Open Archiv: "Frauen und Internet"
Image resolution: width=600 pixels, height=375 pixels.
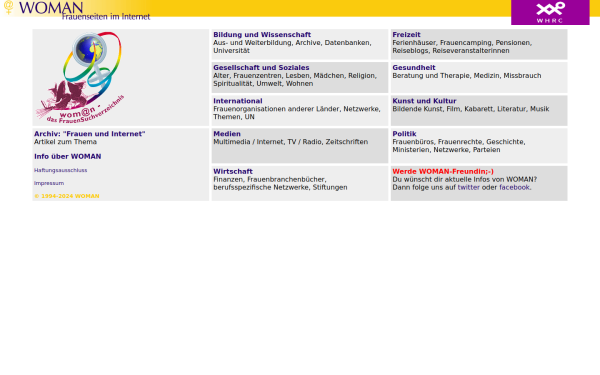click(90, 134)
